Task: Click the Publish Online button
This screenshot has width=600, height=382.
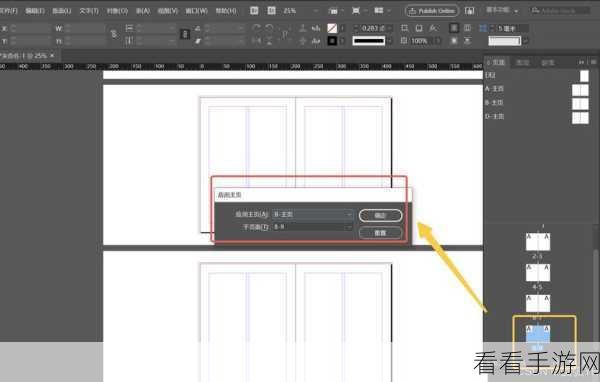Action: (432, 11)
